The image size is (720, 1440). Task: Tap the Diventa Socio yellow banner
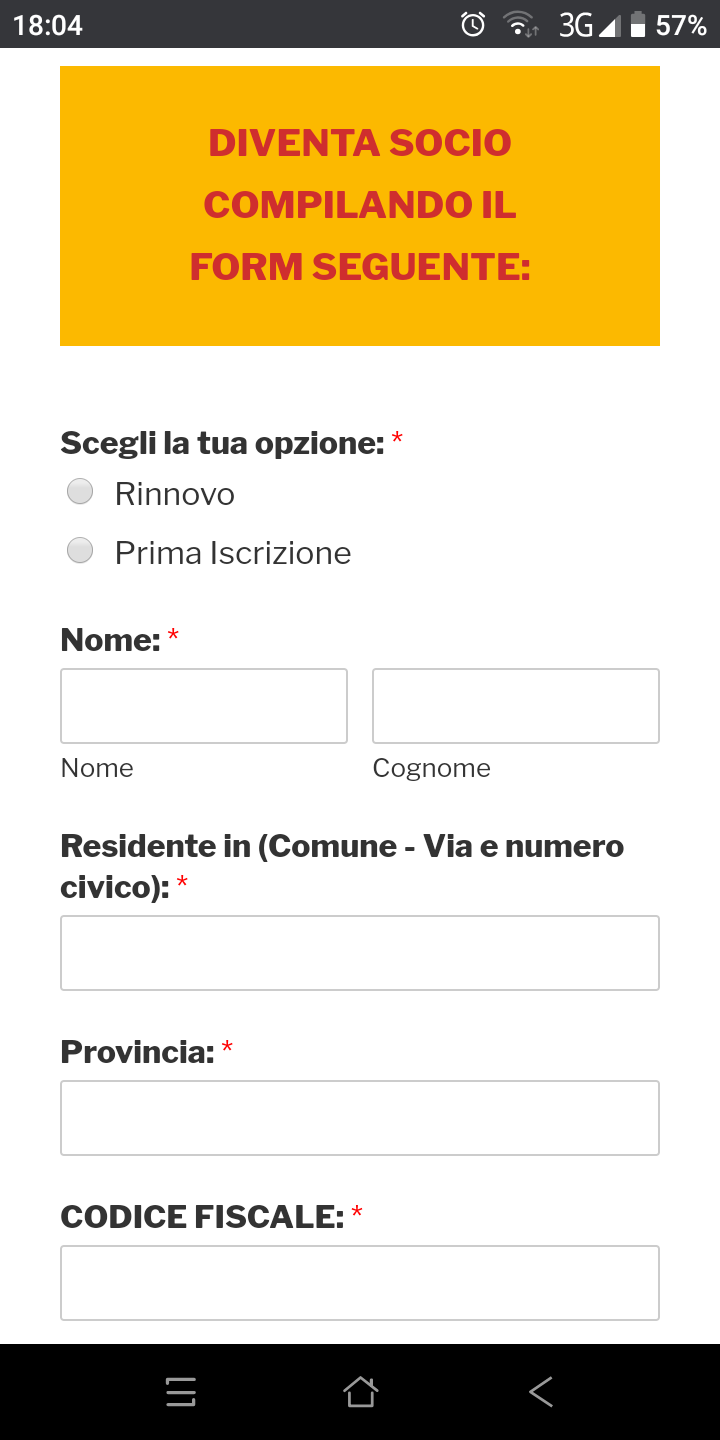click(360, 206)
